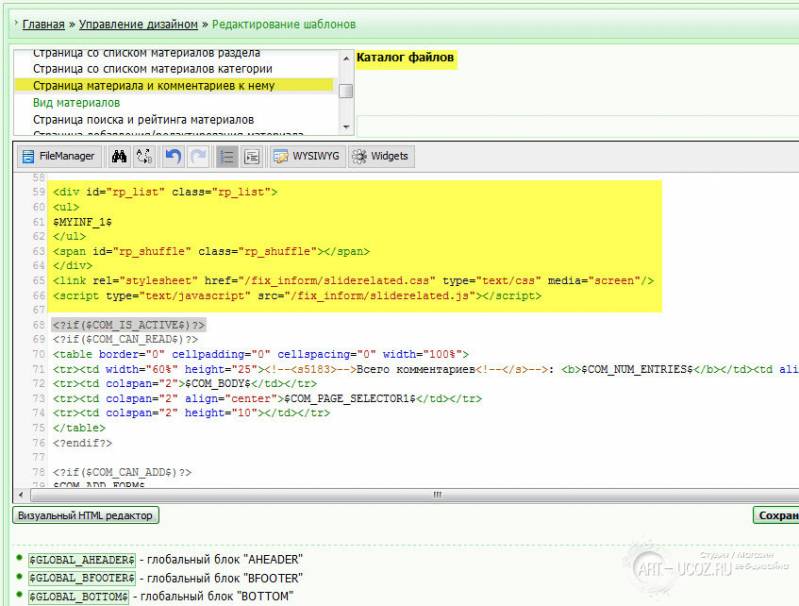799x606 pixels.
Task: Click the Каталог файлов heading
Action: click(405, 57)
